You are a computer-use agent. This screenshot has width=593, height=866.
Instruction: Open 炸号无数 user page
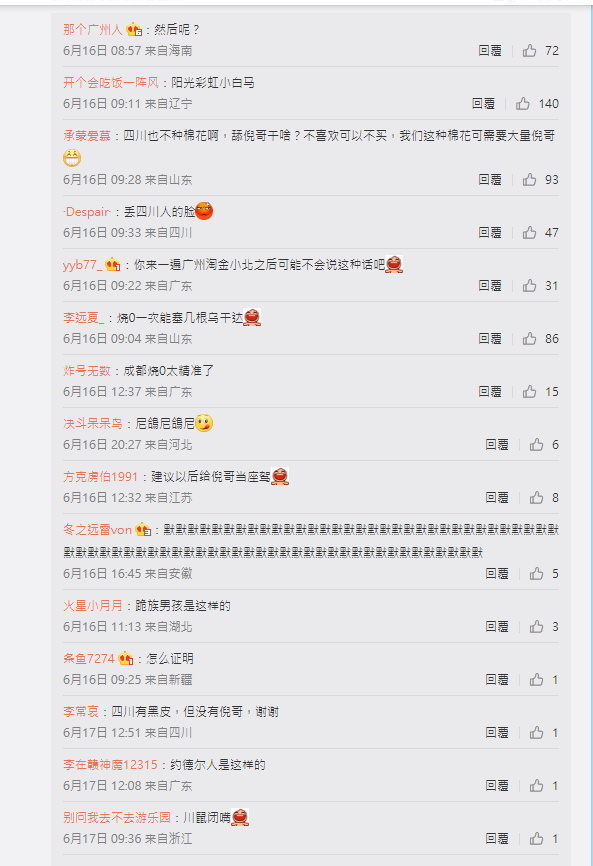87,371
